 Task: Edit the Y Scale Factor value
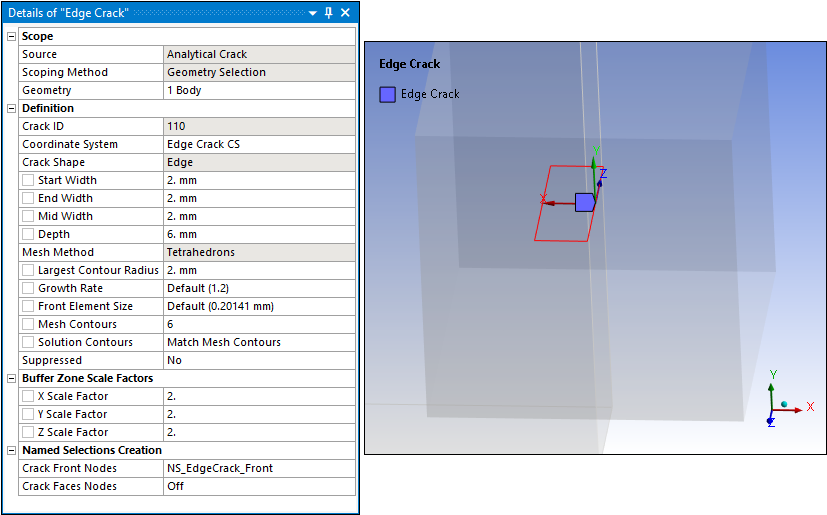[x=259, y=414]
